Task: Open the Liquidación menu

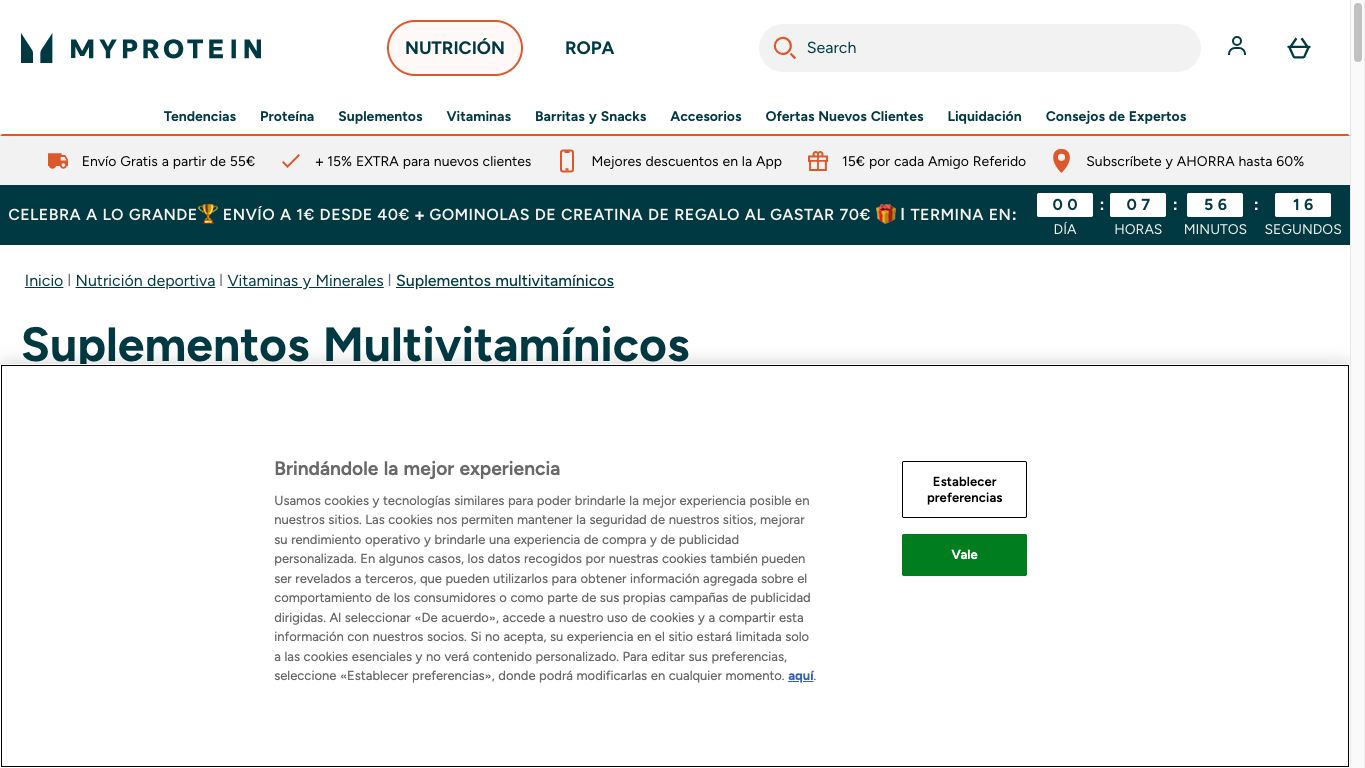Action: point(985,116)
